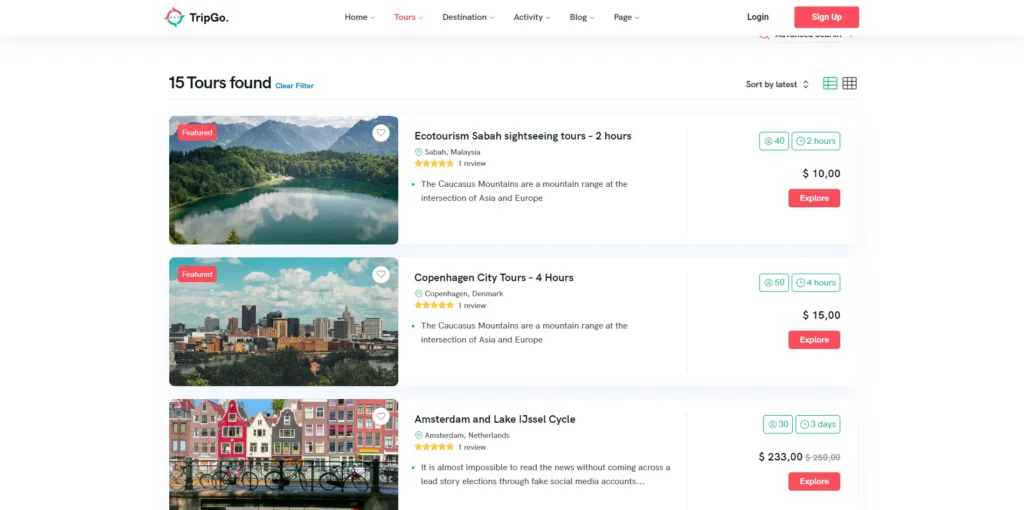This screenshot has width=1024, height=510.
Task: Click the Login link
Action: tap(758, 17)
